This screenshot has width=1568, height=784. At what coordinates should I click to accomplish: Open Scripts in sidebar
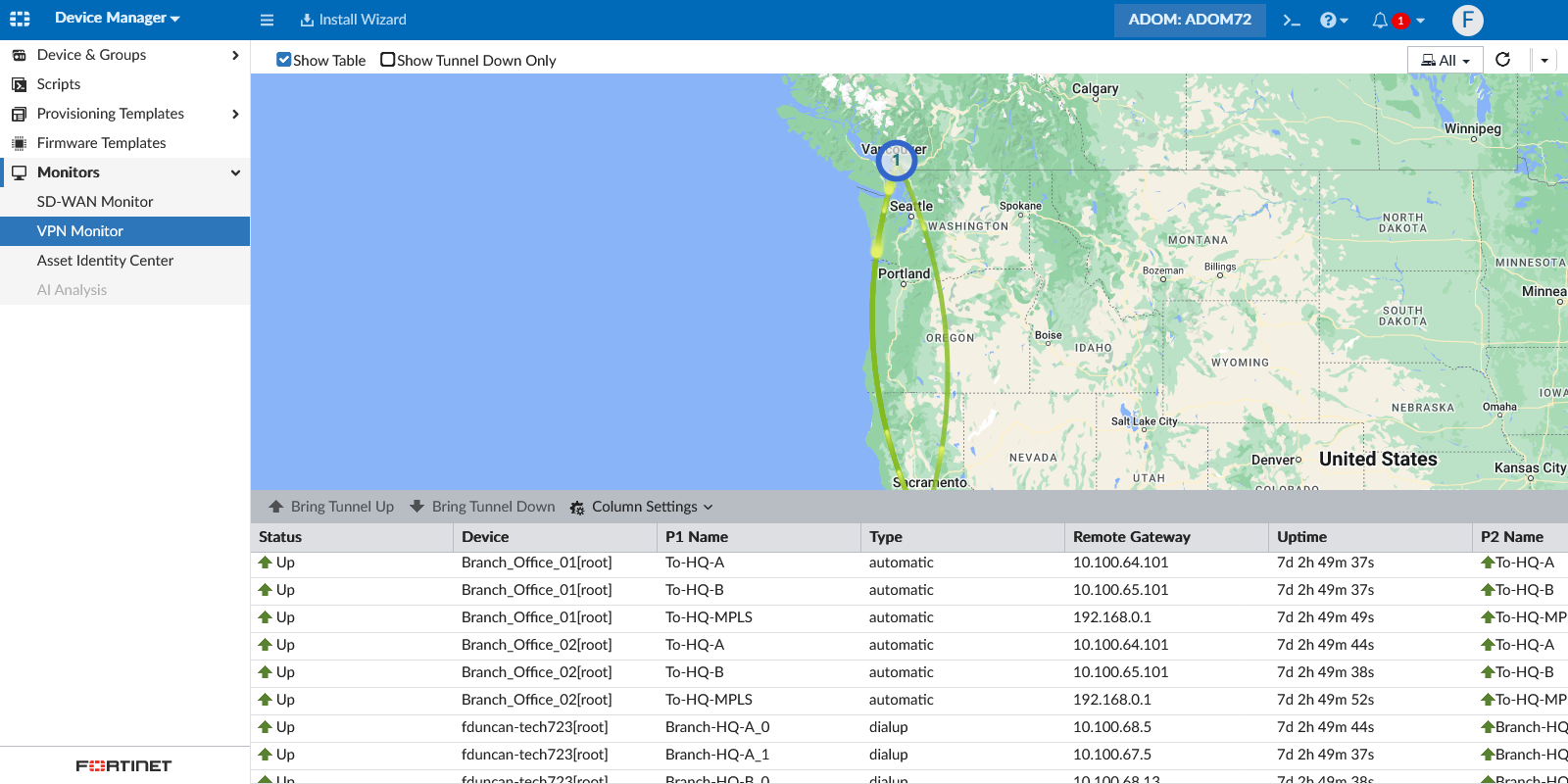(125, 84)
